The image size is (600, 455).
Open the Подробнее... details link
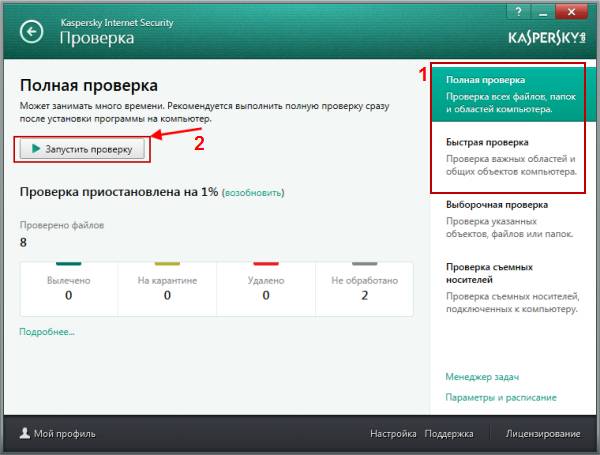[46, 332]
